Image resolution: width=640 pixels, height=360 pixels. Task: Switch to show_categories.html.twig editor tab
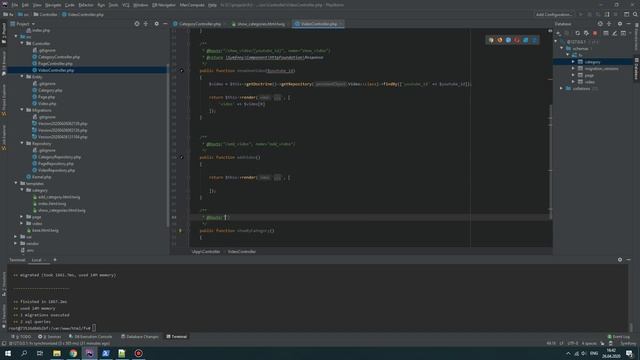[x=259, y=24]
